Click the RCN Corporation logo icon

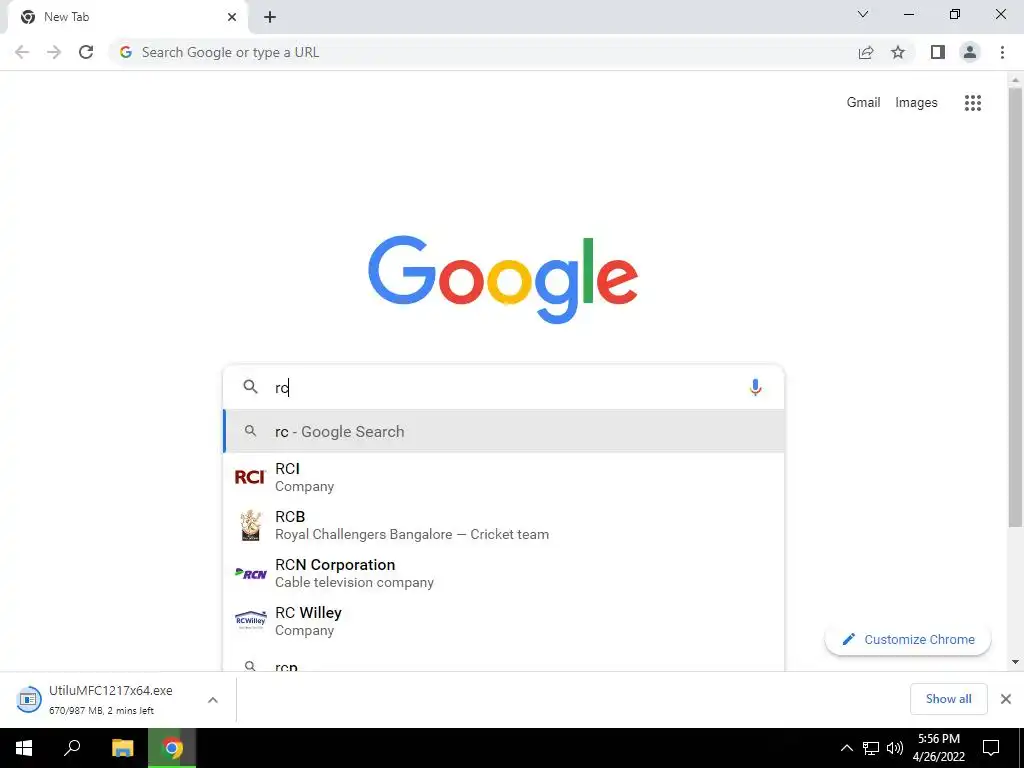click(x=251, y=573)
